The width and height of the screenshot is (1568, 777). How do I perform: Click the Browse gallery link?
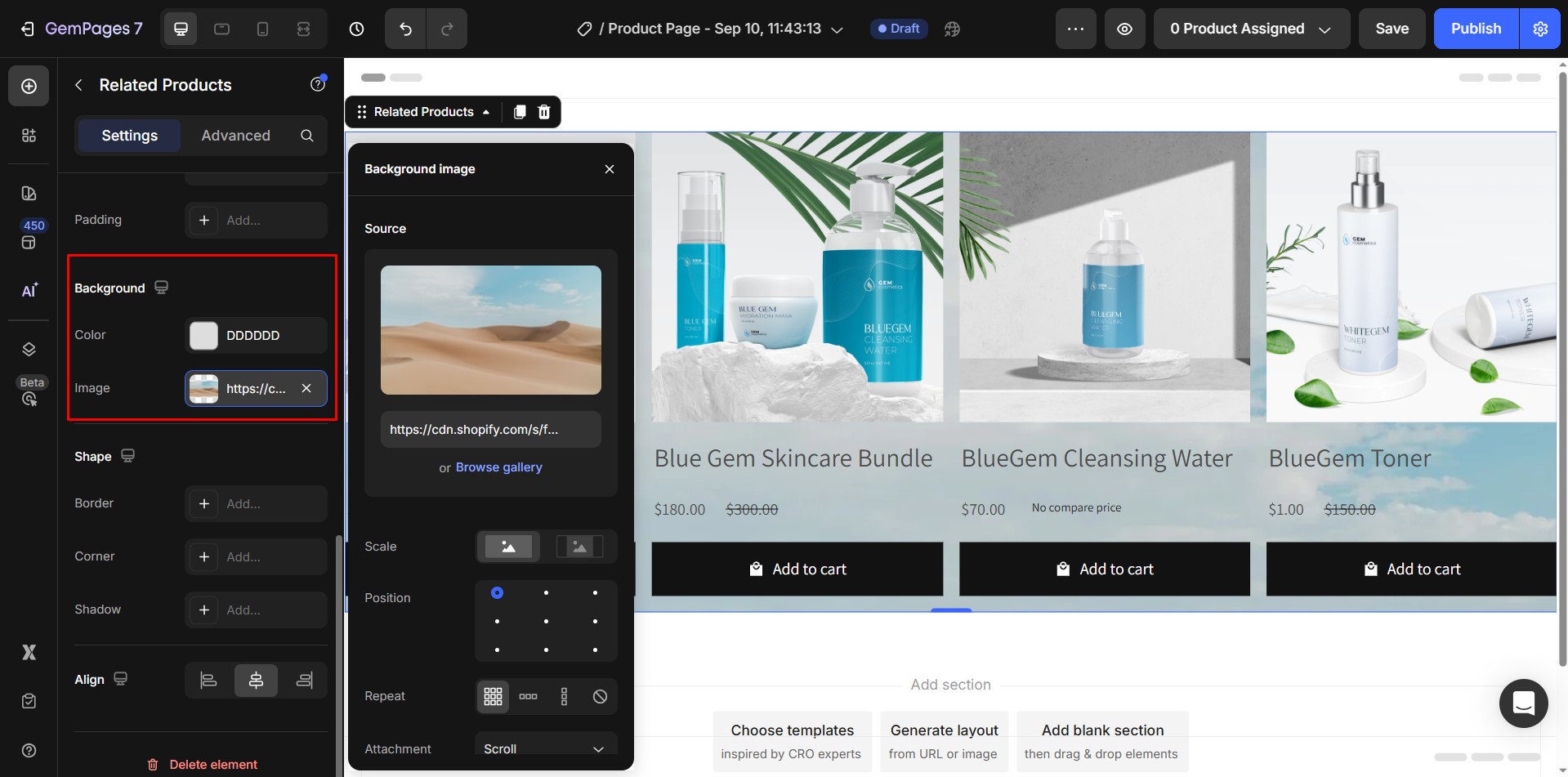[x=498, y=467]
